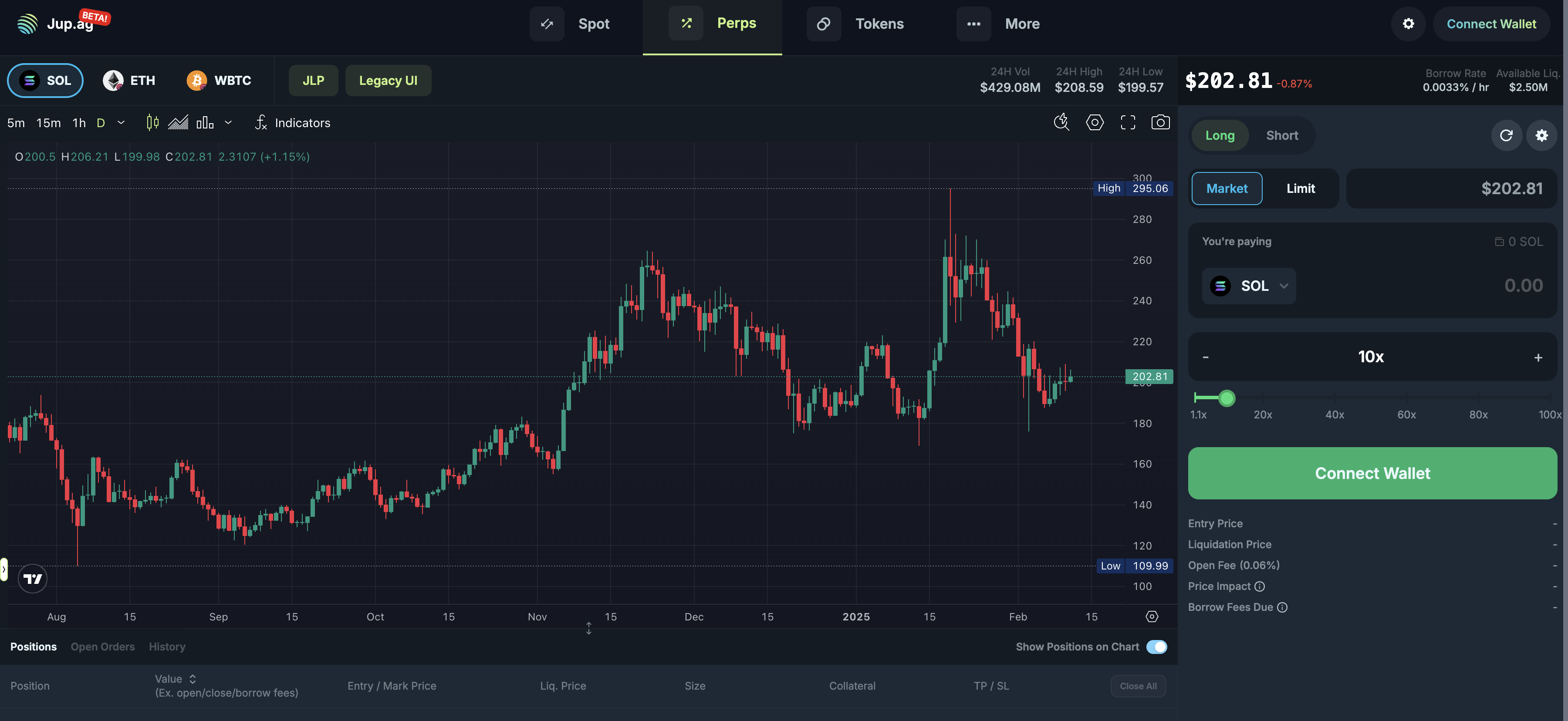Open the JLP button
The image size is (1568, 721).
click(x=313, y=80)
